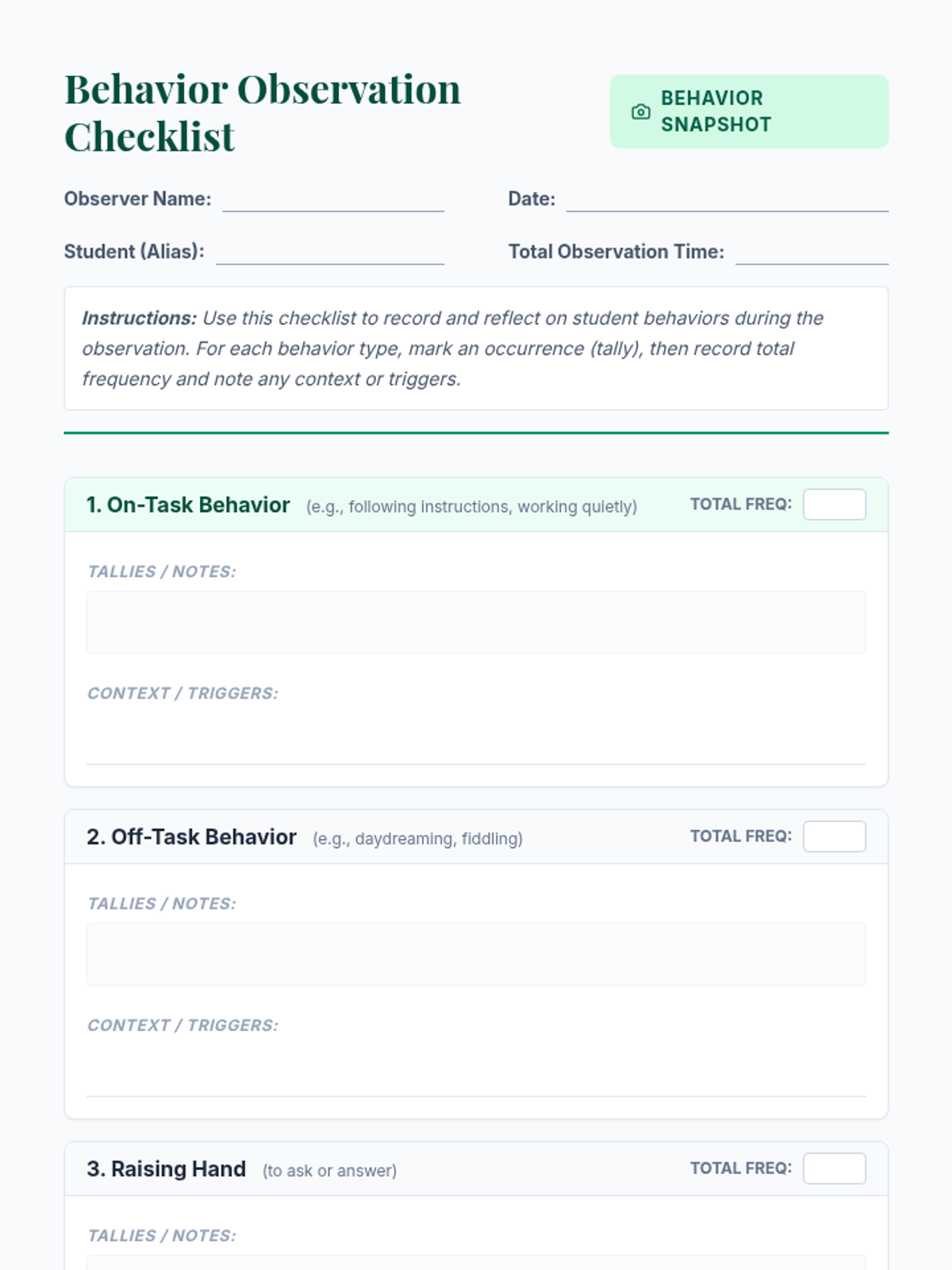952x1270 pixels.
Task: Click Off-Task context triggers line
Action: point(476,1071)
